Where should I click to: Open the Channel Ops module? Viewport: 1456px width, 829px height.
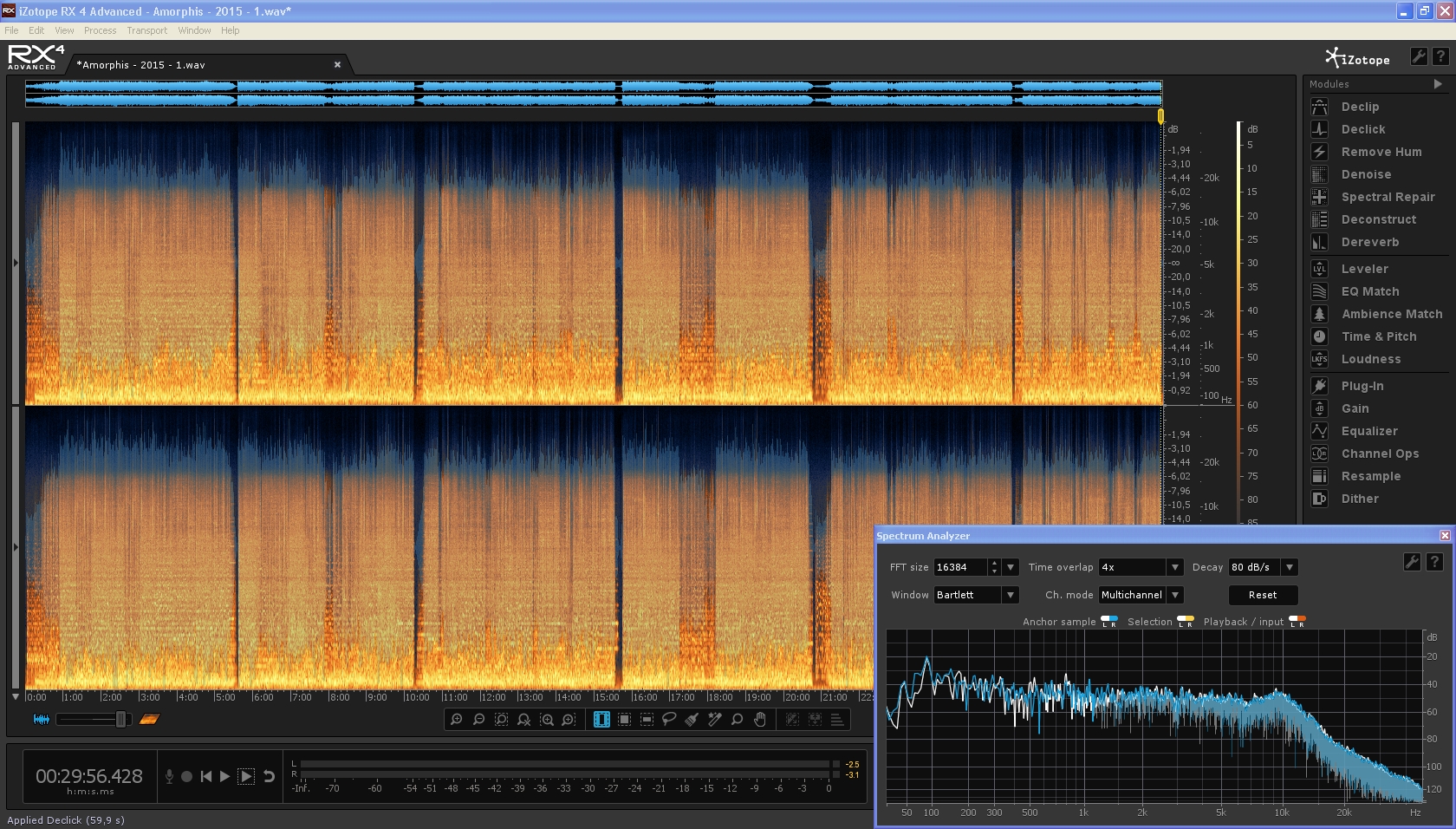(x=1379, y=454)
